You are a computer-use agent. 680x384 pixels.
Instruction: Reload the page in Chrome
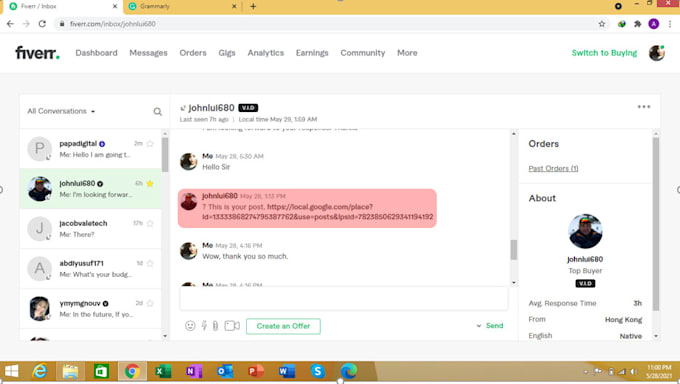(x=42, y=24)
